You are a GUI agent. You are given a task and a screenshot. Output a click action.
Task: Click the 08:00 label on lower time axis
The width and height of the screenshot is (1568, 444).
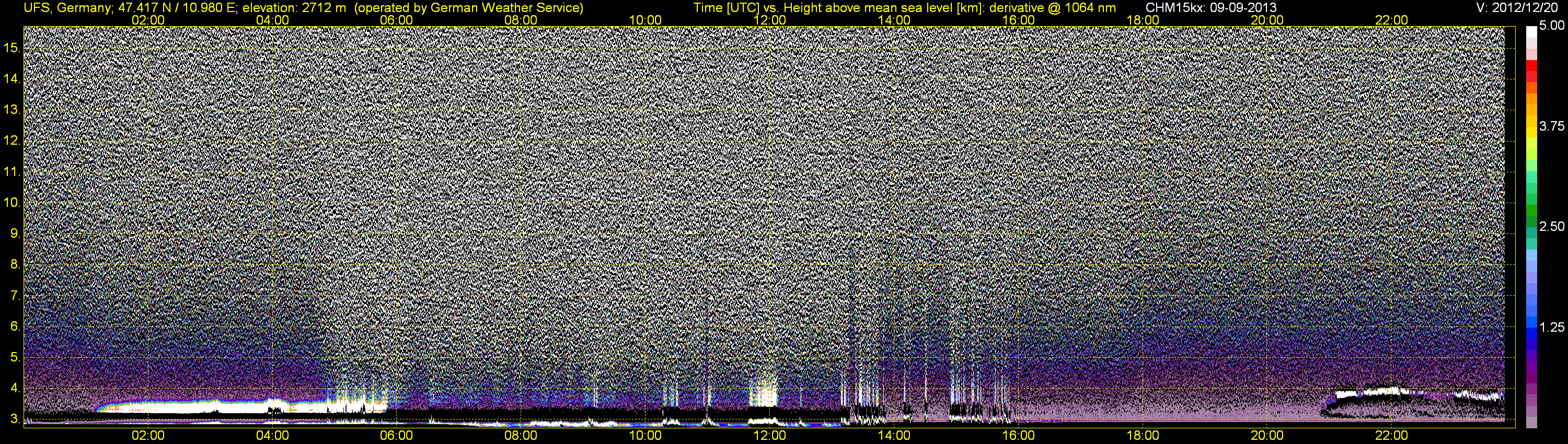[521, 436]
